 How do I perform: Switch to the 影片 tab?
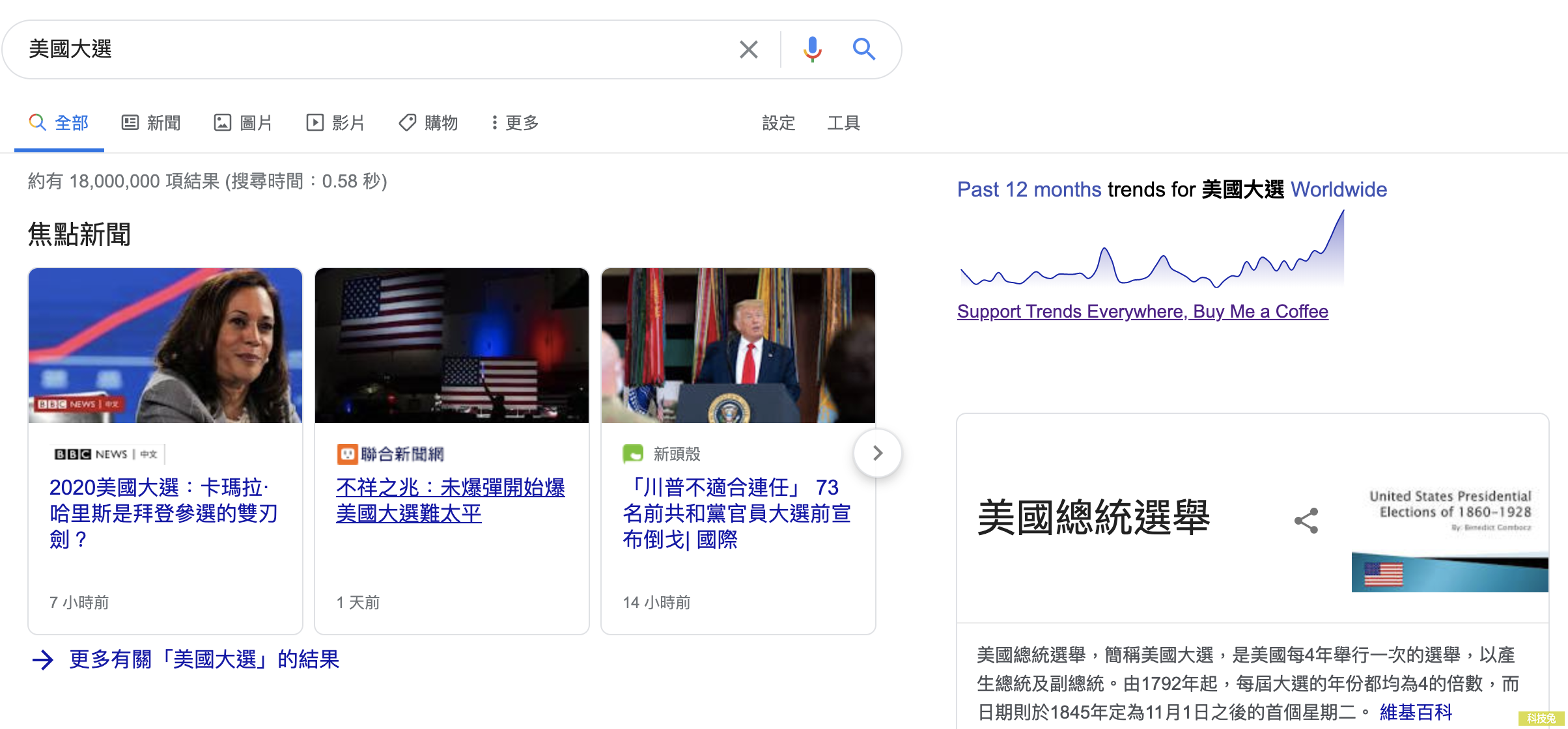point(336,123)
